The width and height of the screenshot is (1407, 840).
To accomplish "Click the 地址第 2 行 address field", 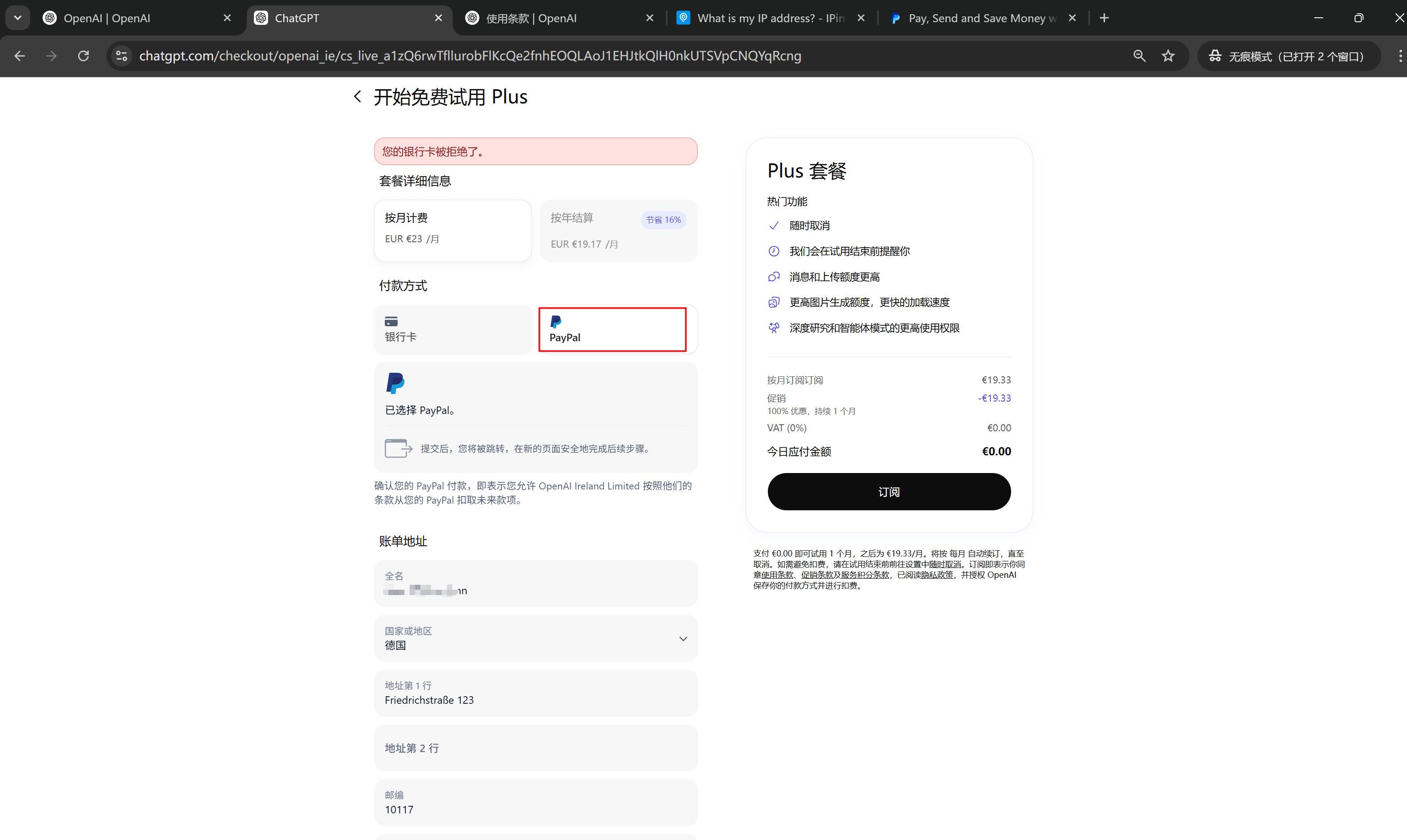I will pos(536,748).
